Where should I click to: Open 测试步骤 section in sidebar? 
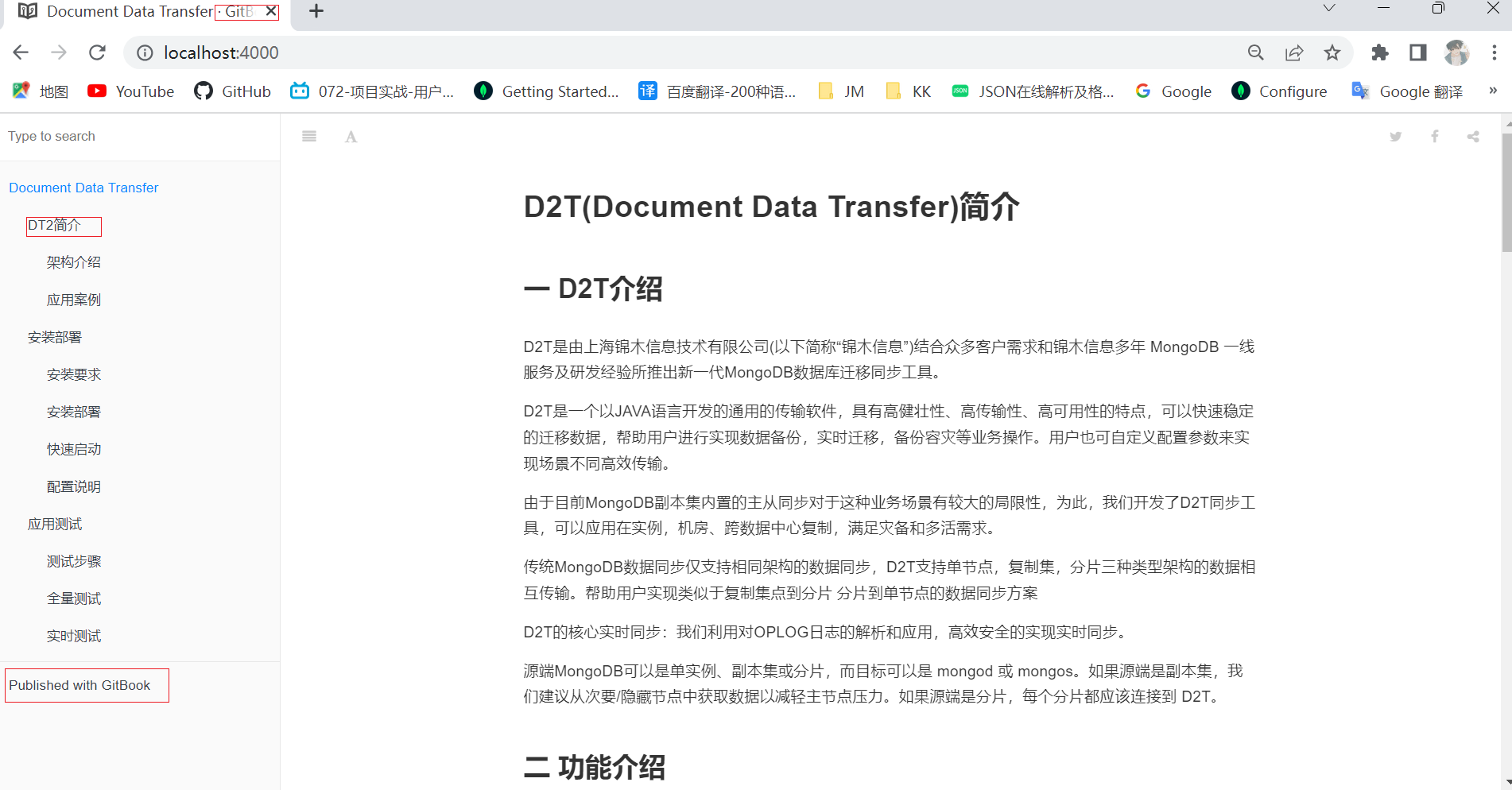[74, 561]
